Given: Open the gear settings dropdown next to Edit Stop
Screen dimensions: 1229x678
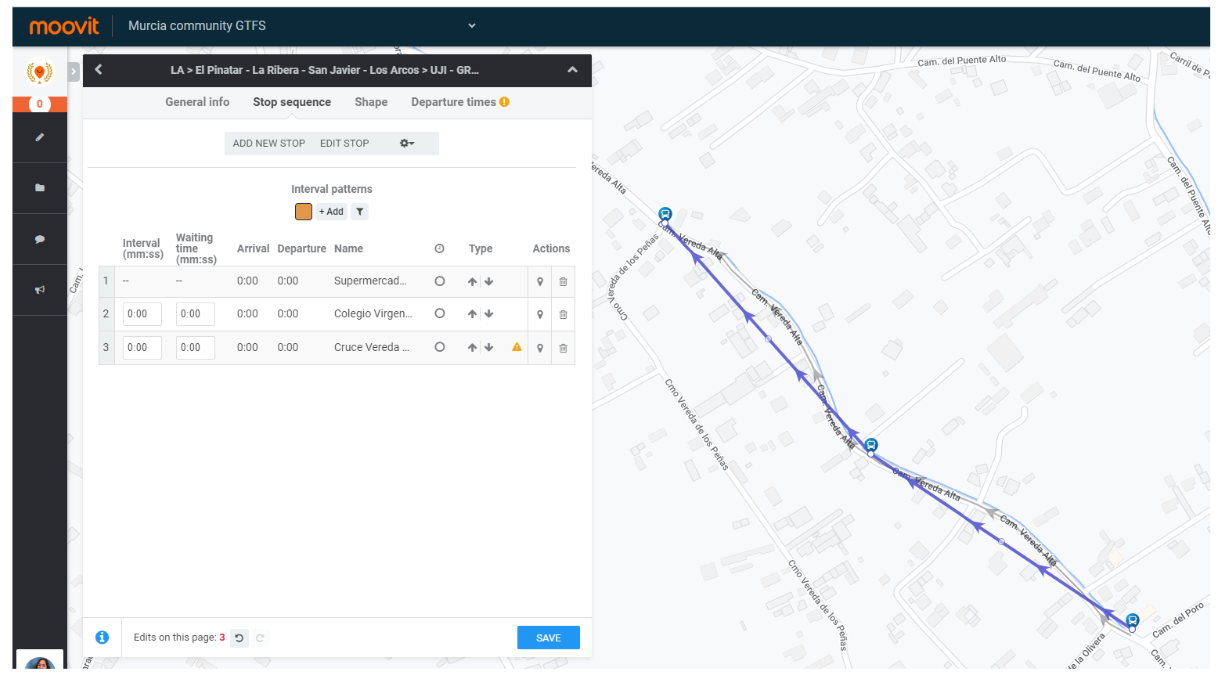Looking at the screenshot, I should 407,143.
